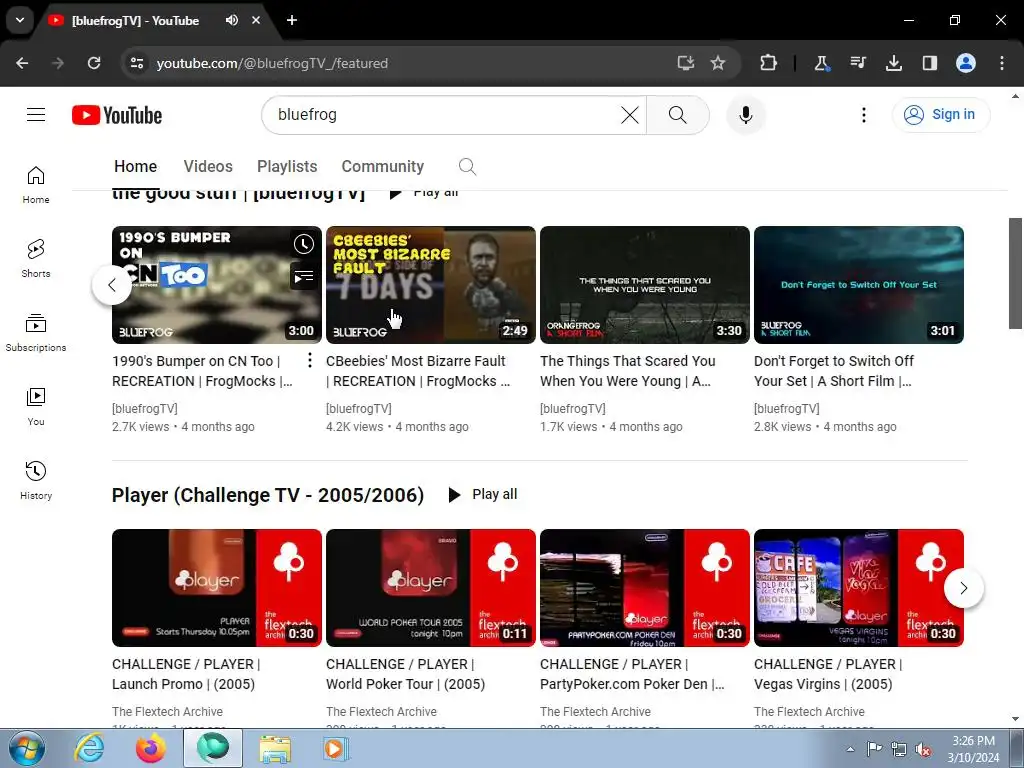Open Home in the left sidebar

pos(36,185)
